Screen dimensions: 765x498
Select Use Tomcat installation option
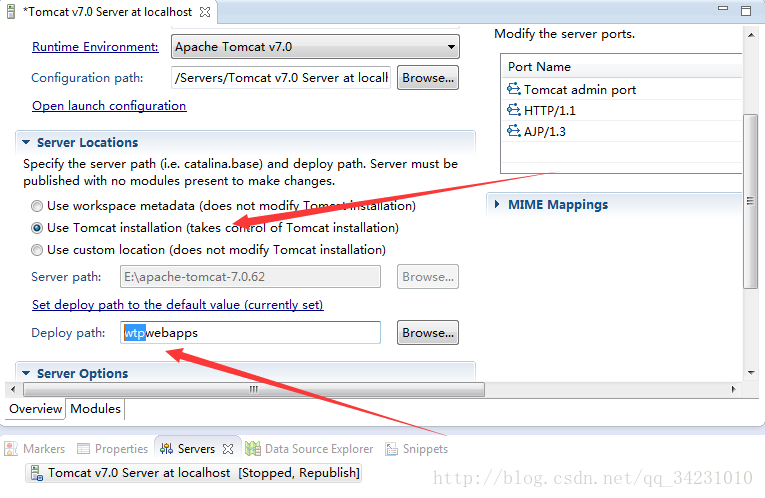pos(37,228)
